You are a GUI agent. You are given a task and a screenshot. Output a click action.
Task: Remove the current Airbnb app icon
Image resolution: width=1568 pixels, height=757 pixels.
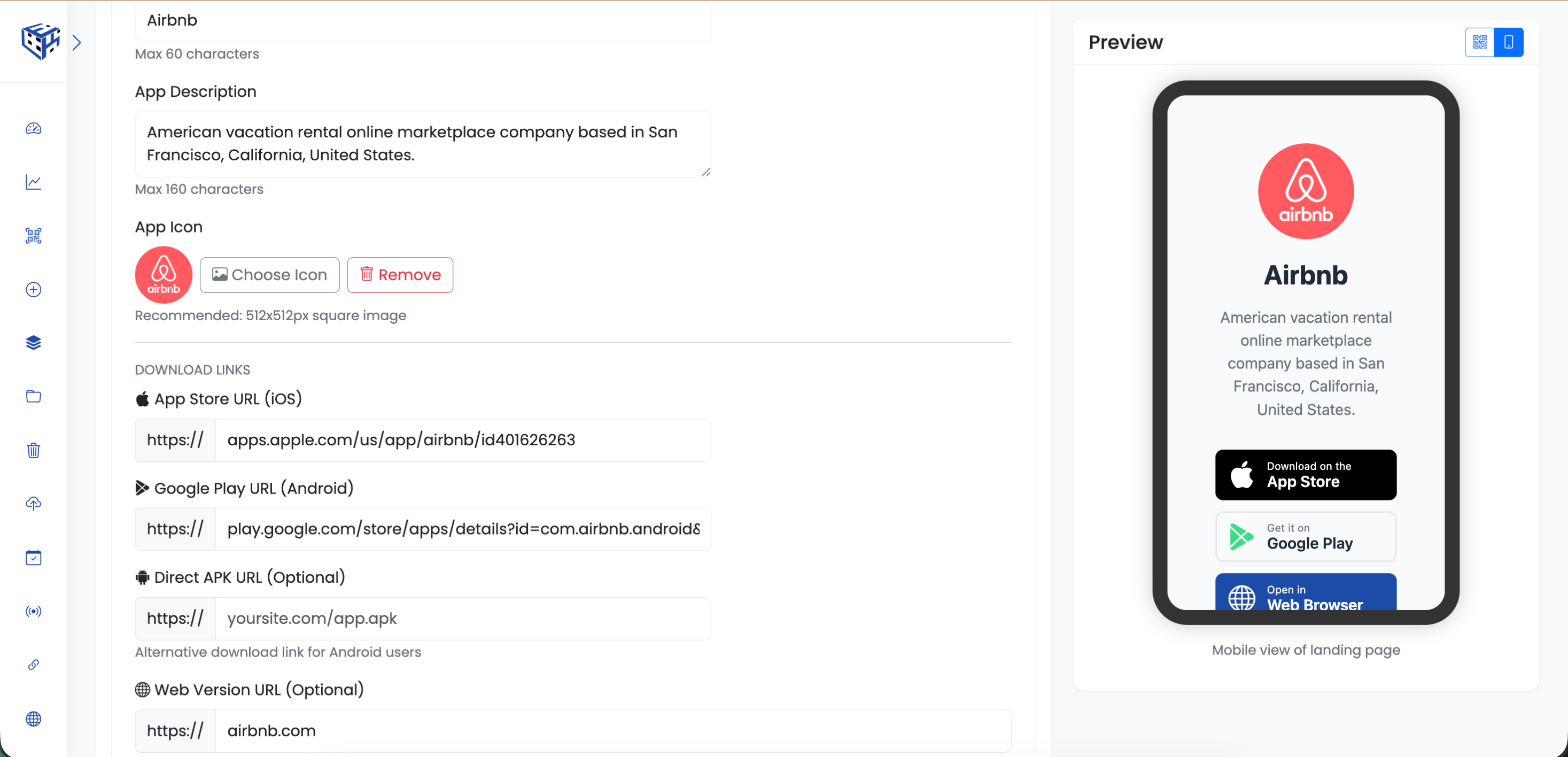pos(400,275)
